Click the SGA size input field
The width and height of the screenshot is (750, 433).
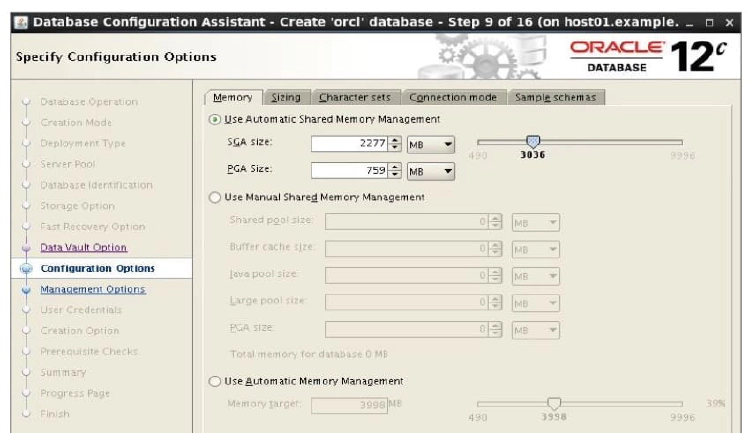pos(349,144)
